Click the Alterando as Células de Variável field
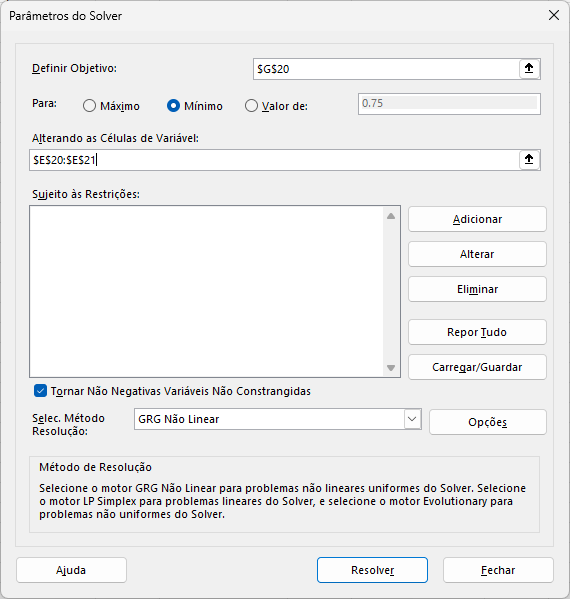Screen dimensions: 570x599 274,160
